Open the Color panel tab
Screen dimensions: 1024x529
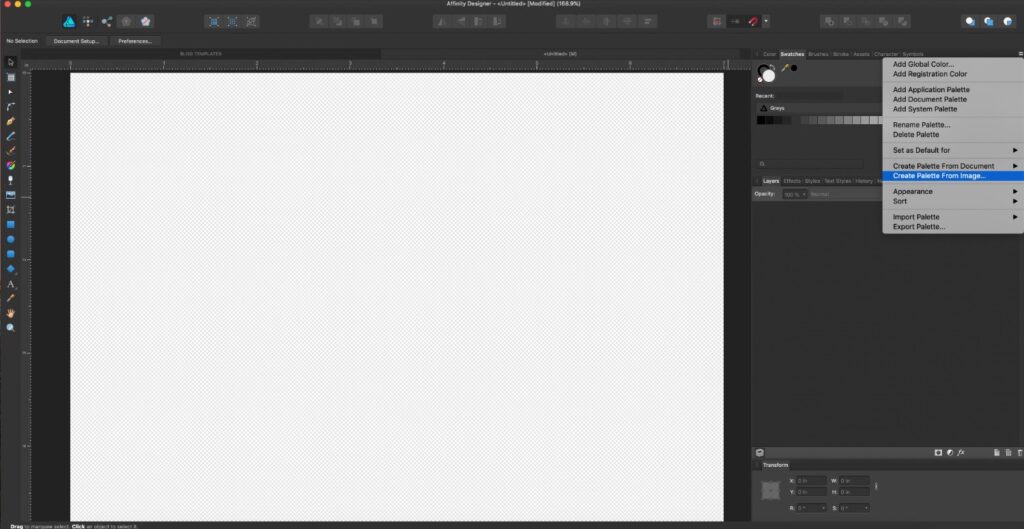point(770,54)
